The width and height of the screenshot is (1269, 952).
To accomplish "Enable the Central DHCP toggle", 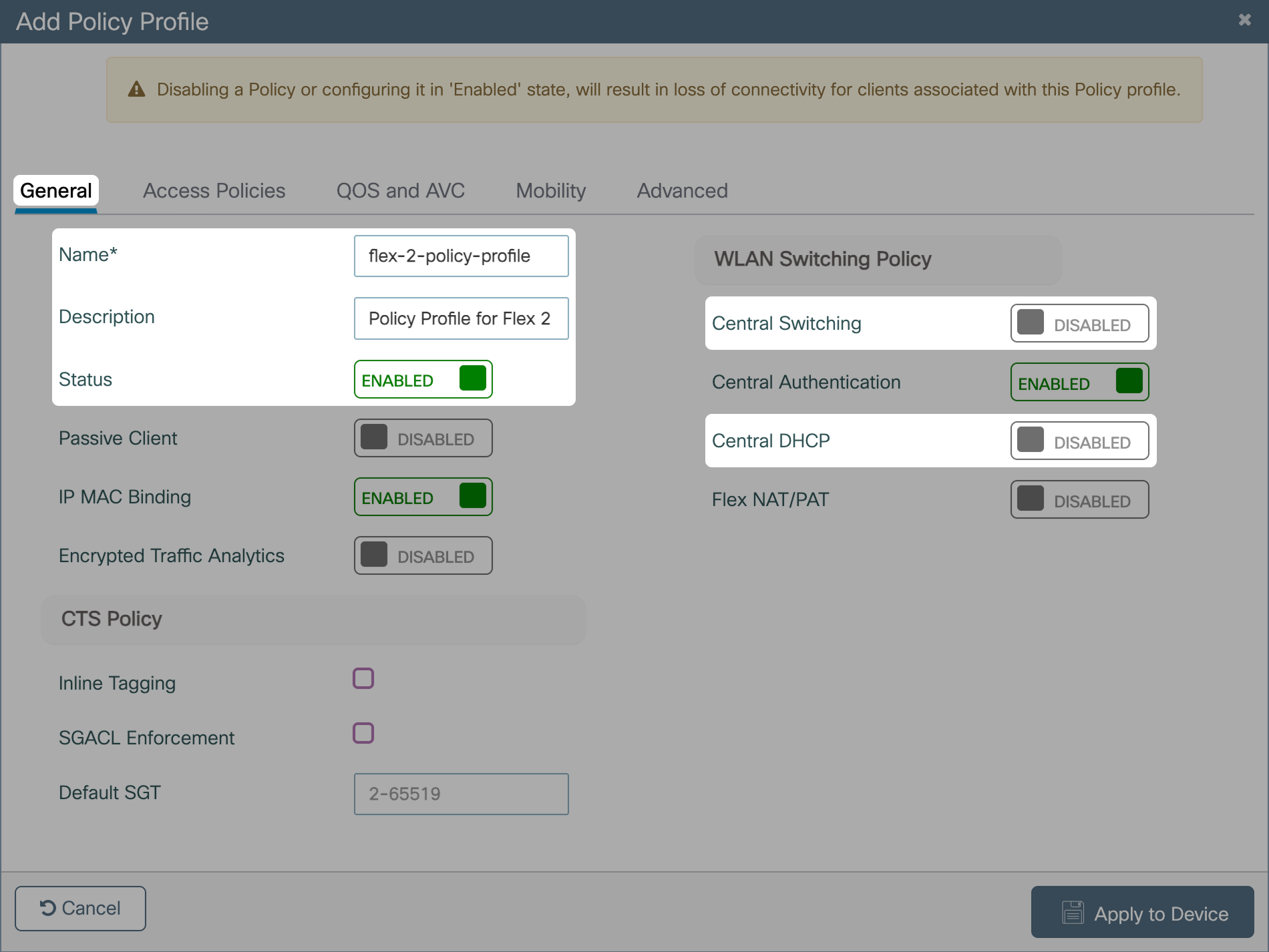I will point(1079,441).
